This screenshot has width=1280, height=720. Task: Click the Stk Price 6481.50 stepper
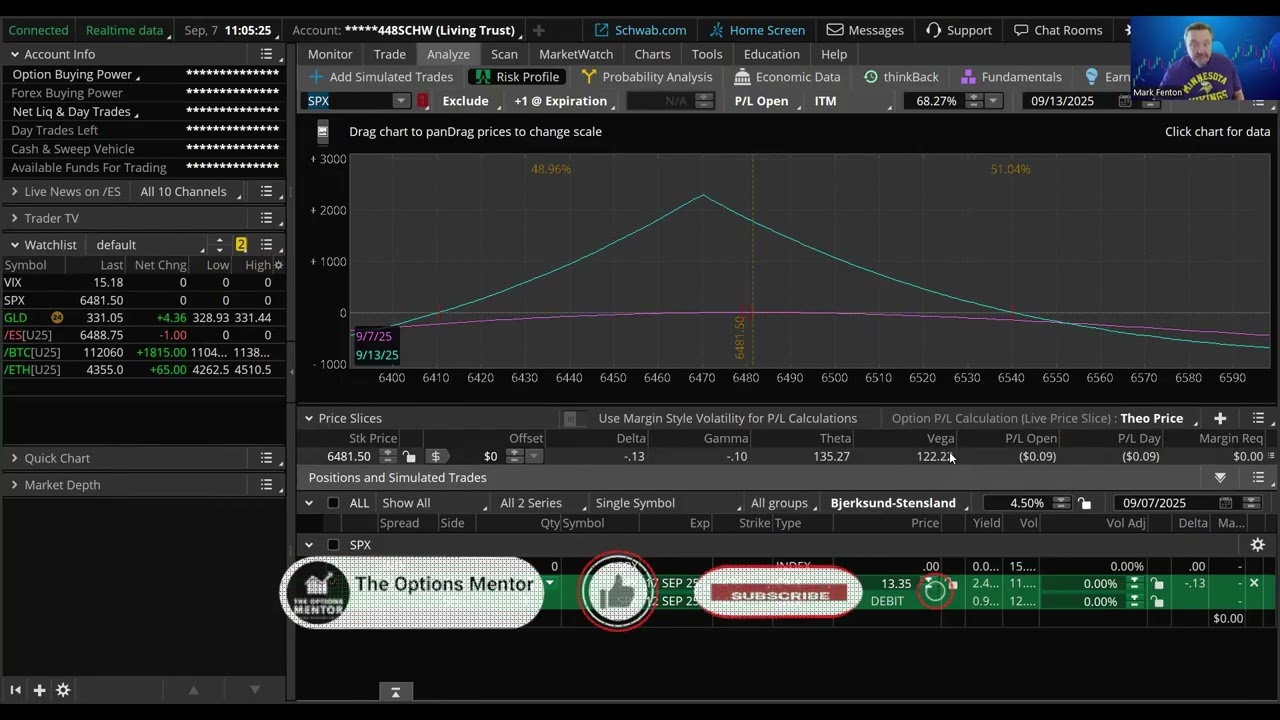coord(388,456)
